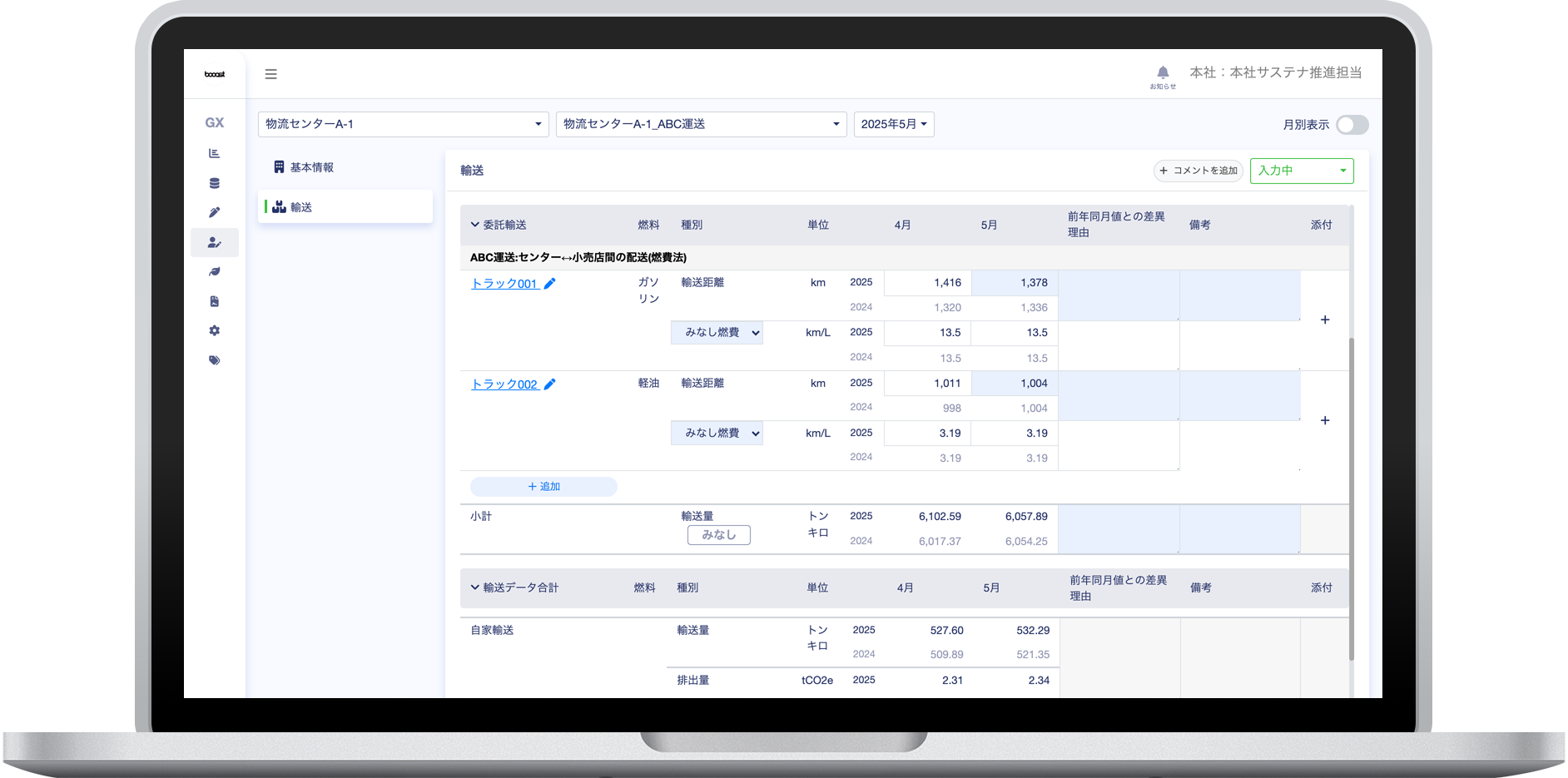Click the leaf icon in sidebar

[214, 271]
